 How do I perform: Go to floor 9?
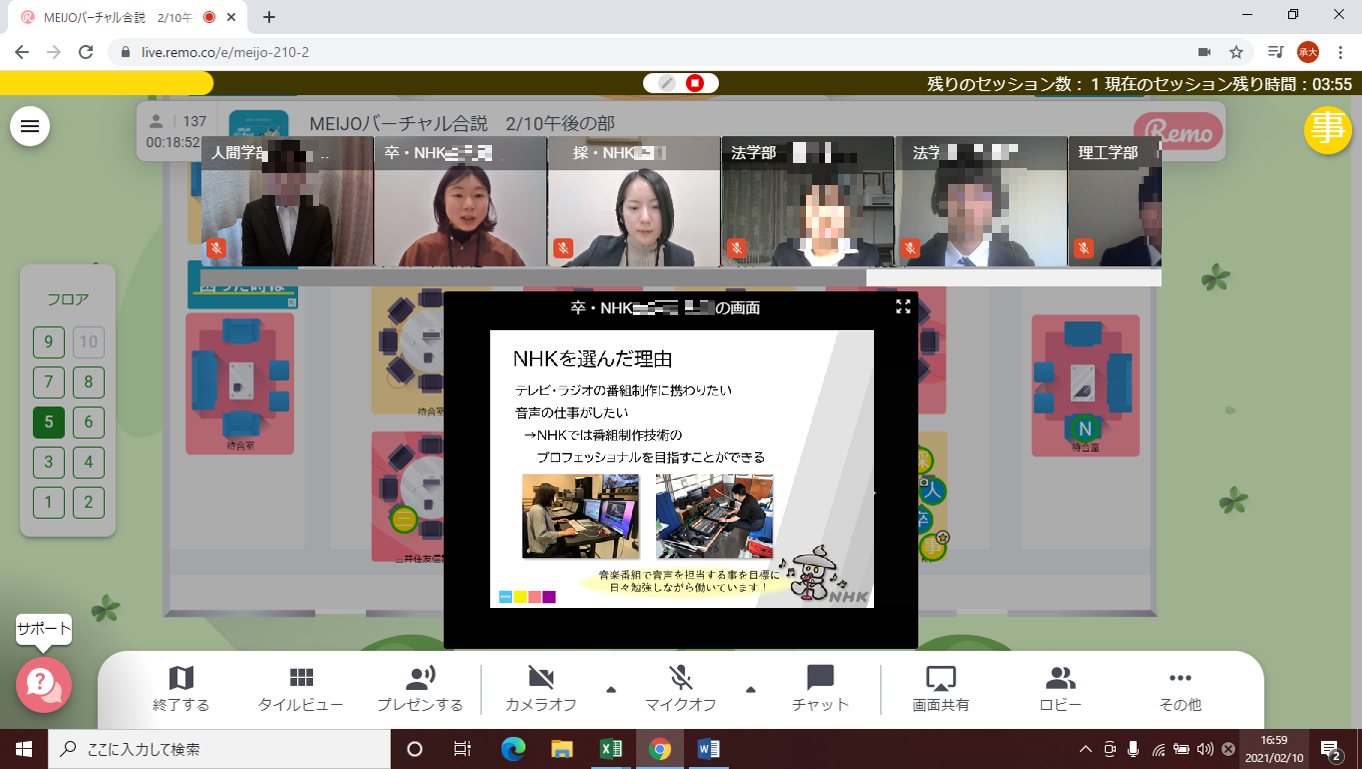[x=48, y=343]
